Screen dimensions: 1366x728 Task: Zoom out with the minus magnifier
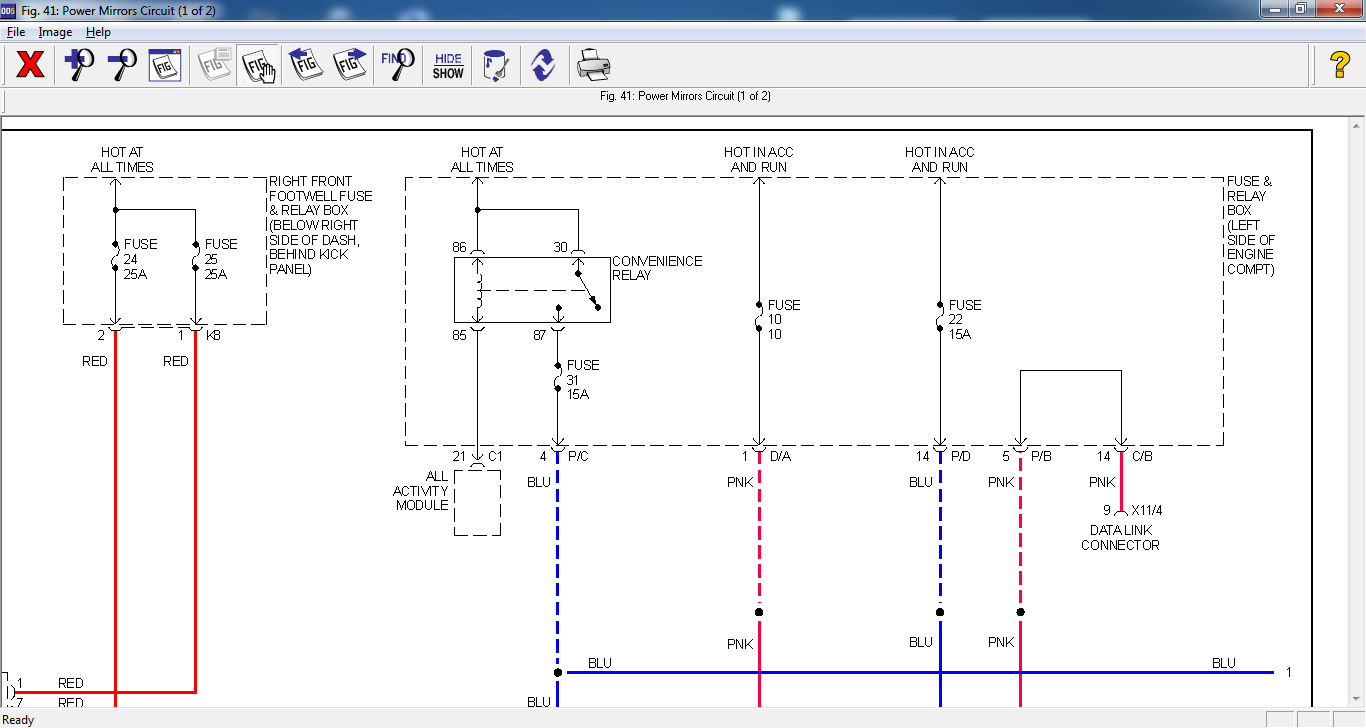click(122, 66)
